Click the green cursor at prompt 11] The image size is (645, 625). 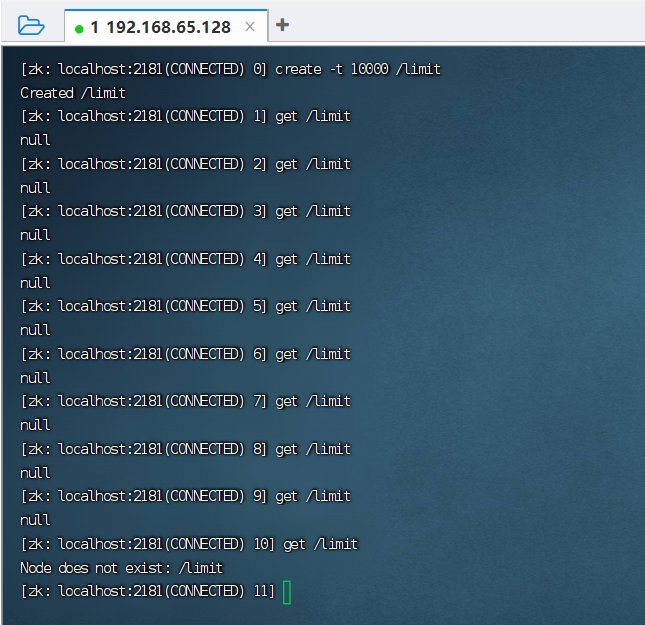287,592
